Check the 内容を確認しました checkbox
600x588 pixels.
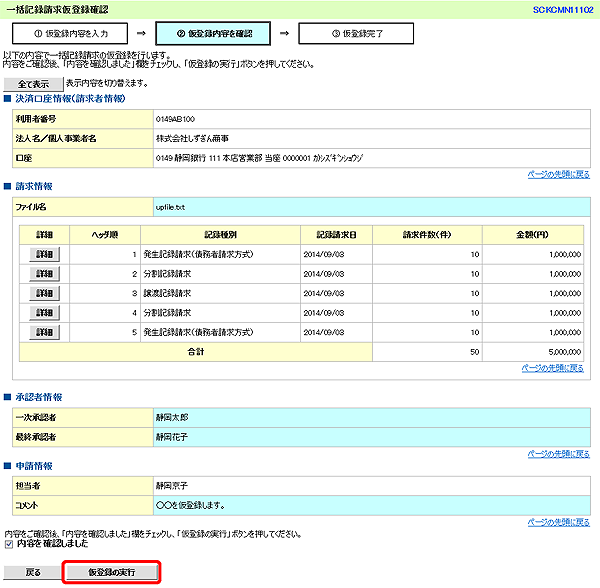click(x=9, y=544)
